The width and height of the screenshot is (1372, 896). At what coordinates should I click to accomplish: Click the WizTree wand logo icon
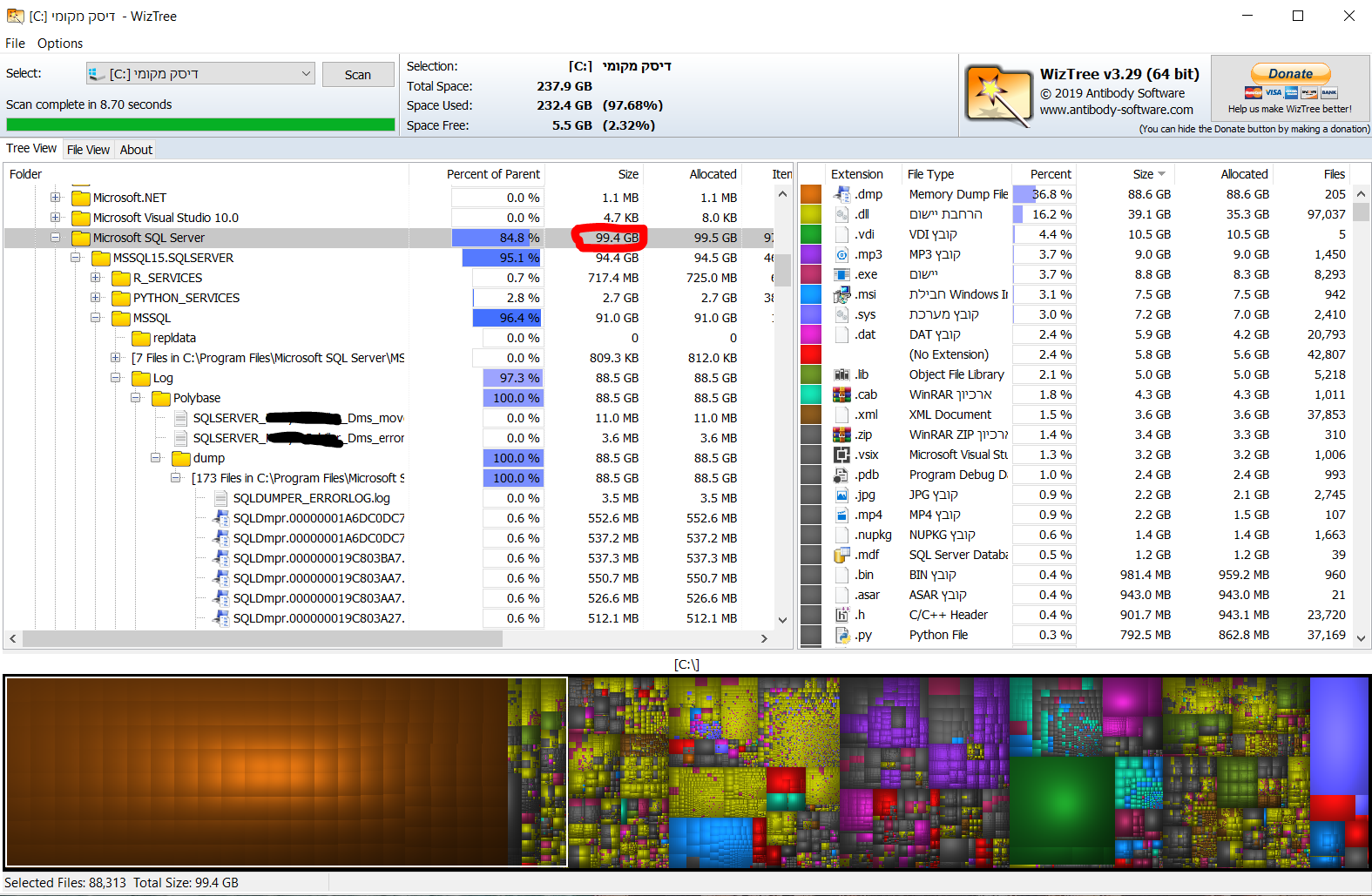(x=998, y=94)
